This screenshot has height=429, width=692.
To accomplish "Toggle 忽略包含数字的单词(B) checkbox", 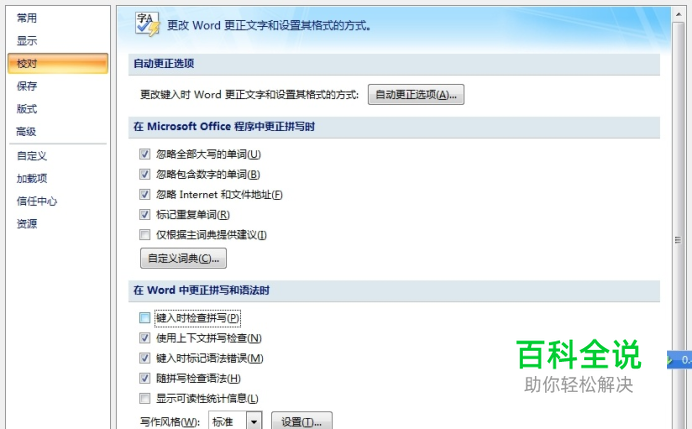I will [x=145, y=174].
